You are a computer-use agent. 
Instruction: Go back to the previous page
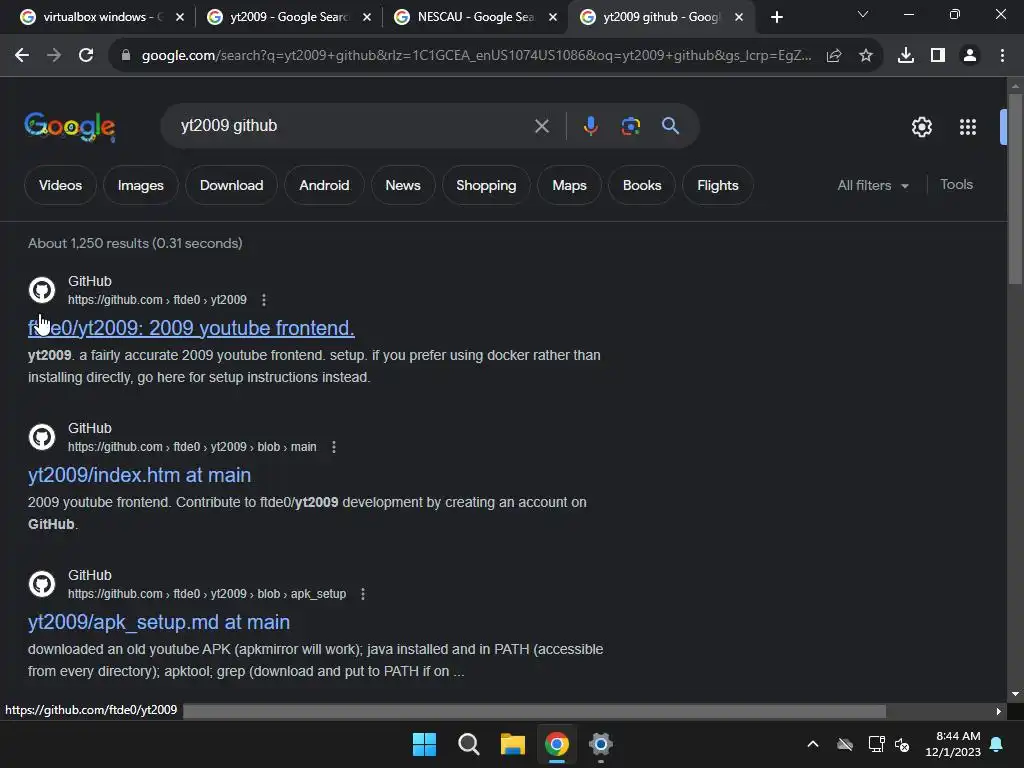[x=22, y=56]
